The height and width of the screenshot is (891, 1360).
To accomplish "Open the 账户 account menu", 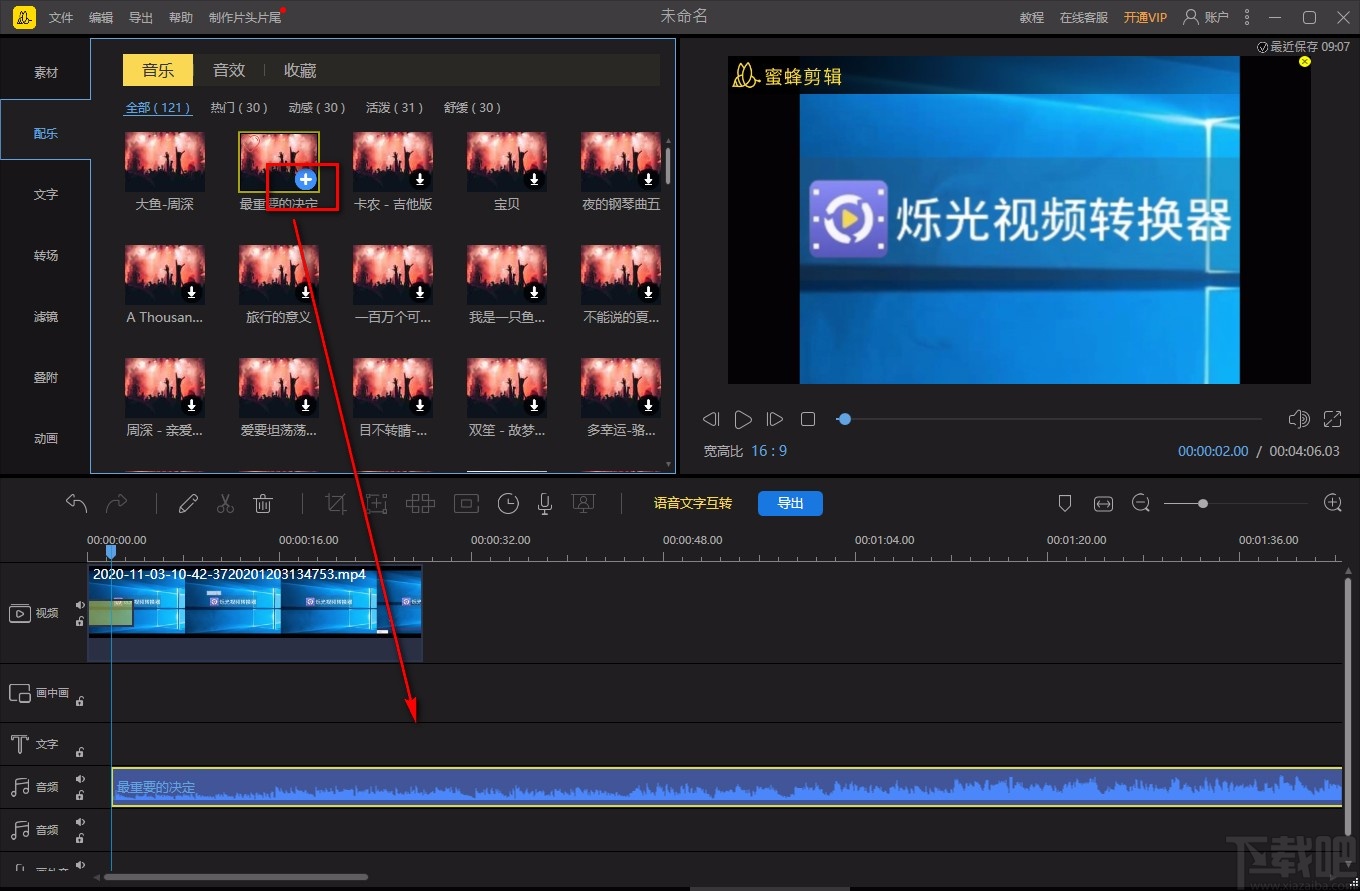I will tap(1206, 17).
